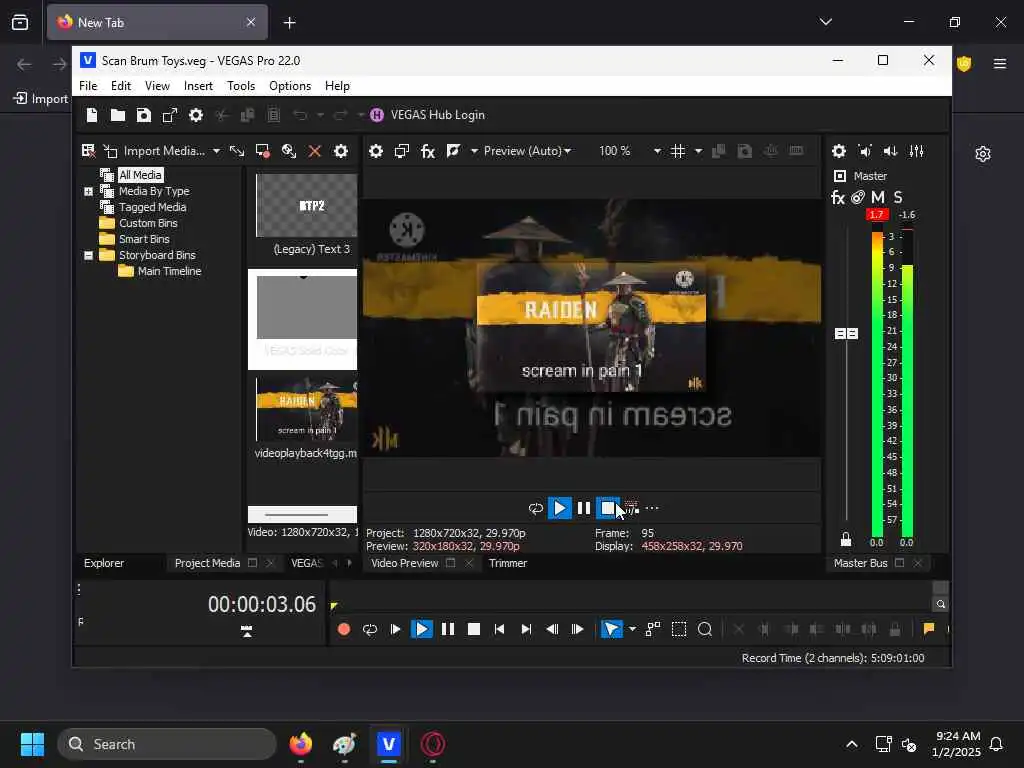Screen dimensions: 1024x768
Task: Click the New project icon in toolbar
Action: coord(91,115)
